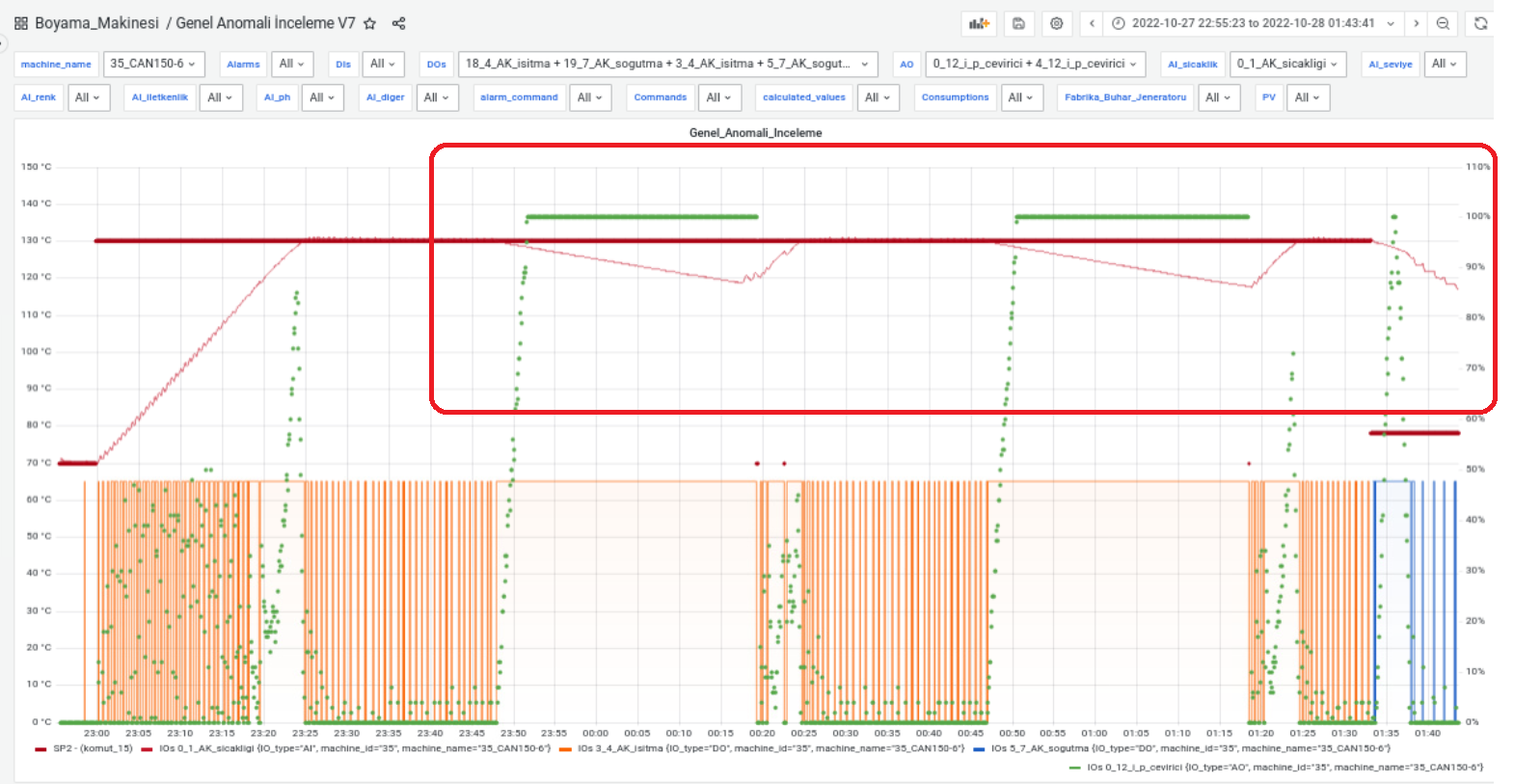Open the DOs multi-value dropdown

(667, 64)
